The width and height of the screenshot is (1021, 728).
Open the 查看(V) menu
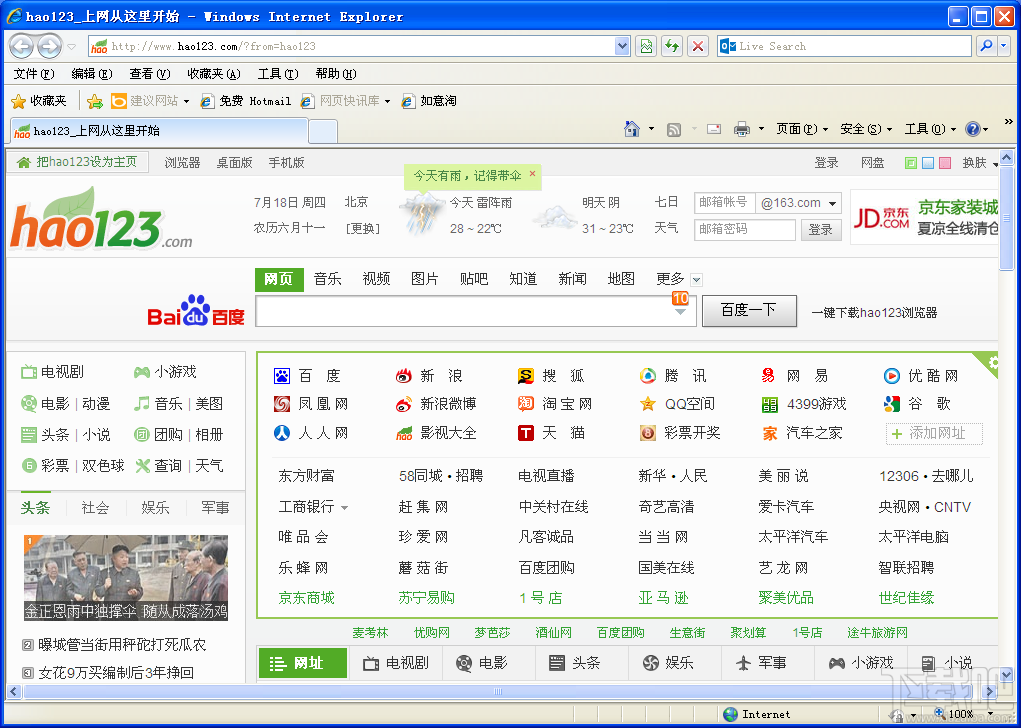150,74
